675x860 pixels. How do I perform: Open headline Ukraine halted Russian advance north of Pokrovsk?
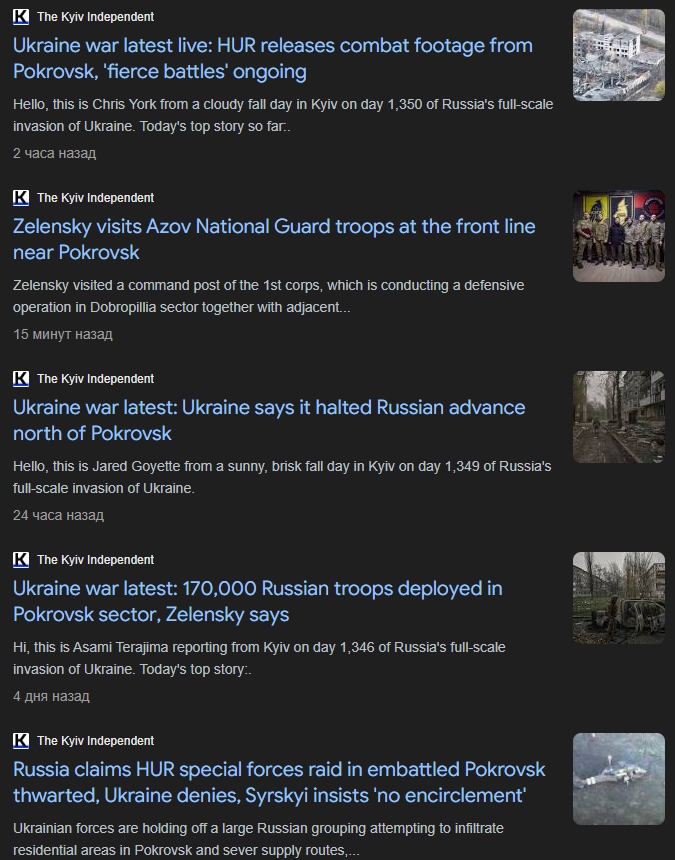point(269,420)
